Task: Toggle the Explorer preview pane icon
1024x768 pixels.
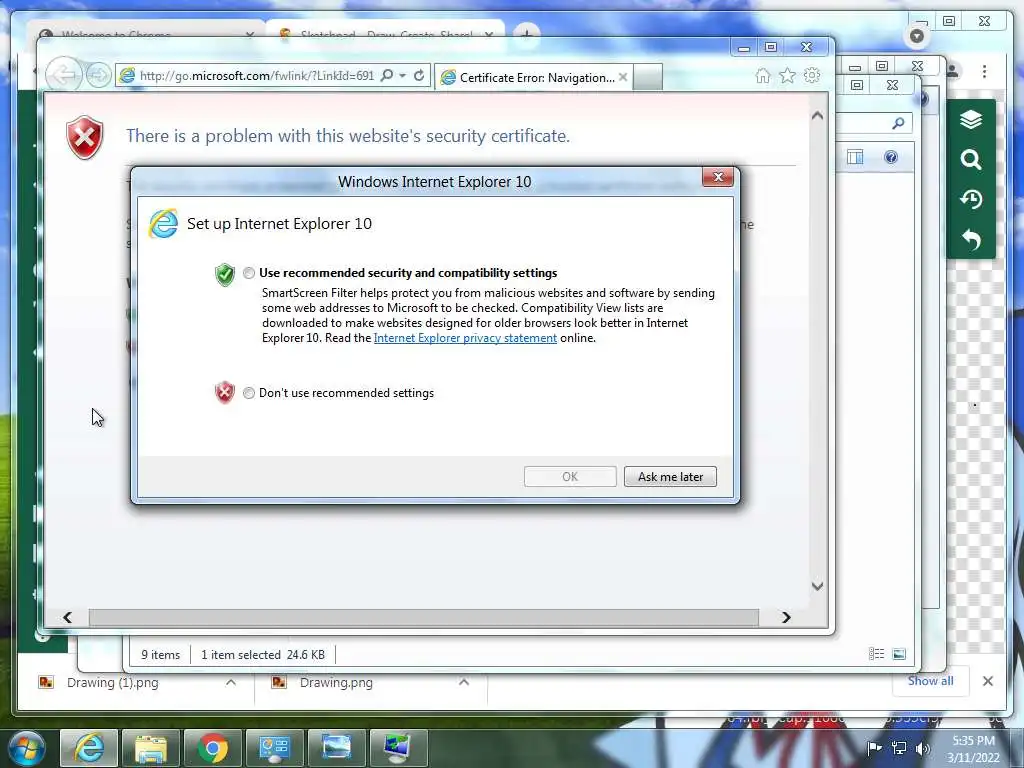Action: coord(855,157)
